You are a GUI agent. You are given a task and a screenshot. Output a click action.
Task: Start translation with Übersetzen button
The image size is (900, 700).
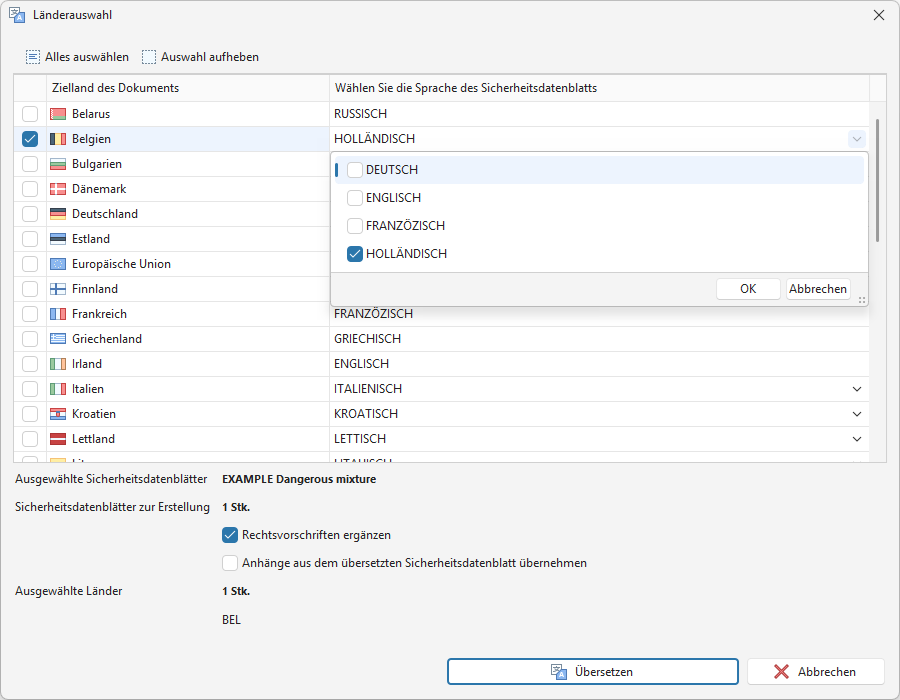click(x=592, y=672)
